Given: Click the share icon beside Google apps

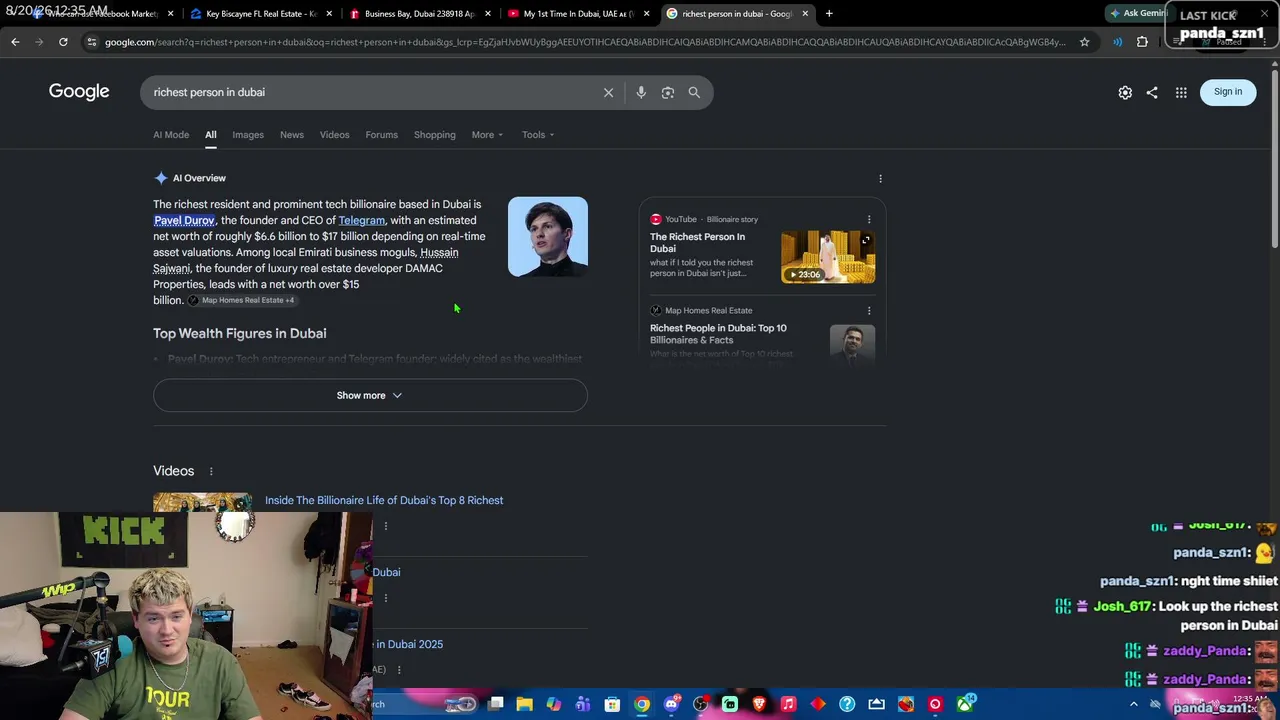Looking at the screenshot, I should pyautogui.click(x=1152, y=92).
